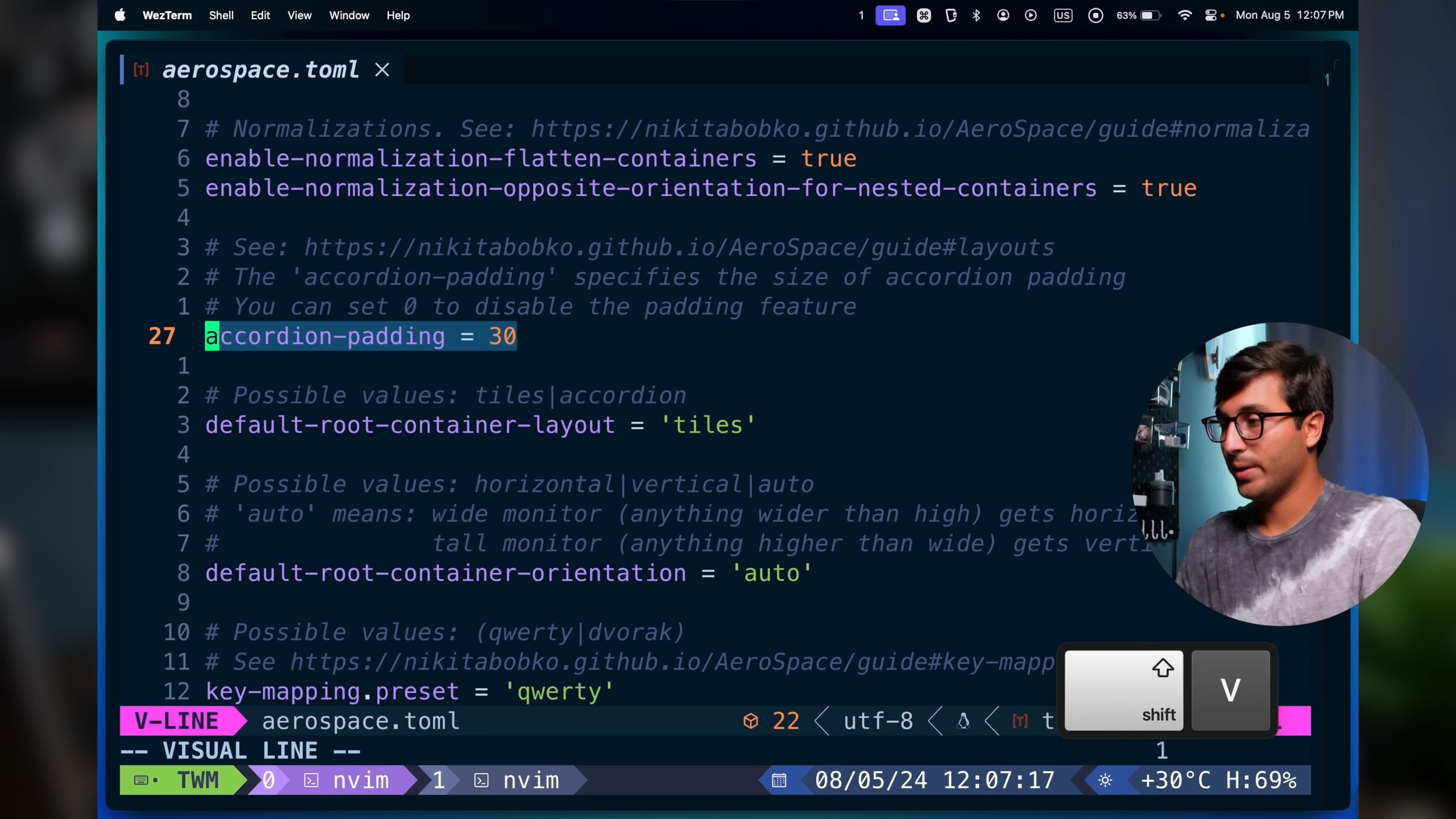The image size is (1456, 819).
Task: Click the keyboard icon beside TWM
Action: (x=141, y=780)
